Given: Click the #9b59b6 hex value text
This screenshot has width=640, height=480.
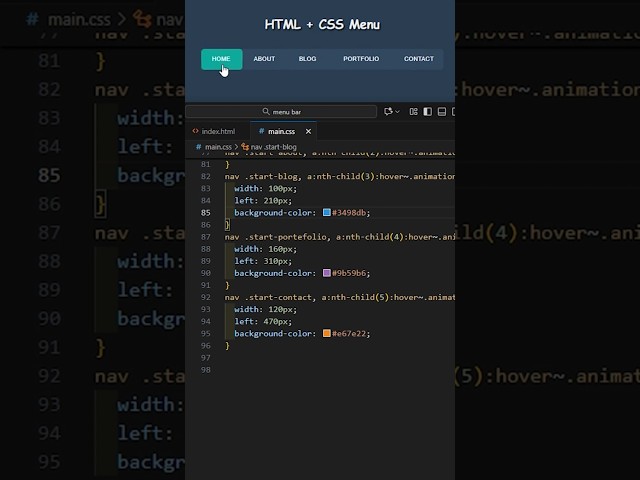Looking at the screenshot, I should (349, 273).
